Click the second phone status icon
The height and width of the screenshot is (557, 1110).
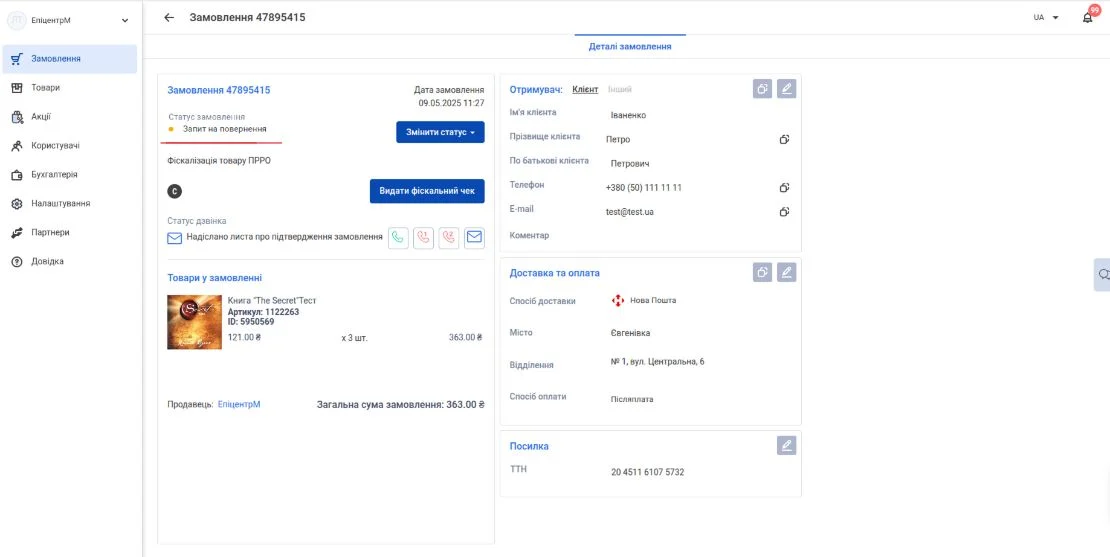[x=423, y=238]
